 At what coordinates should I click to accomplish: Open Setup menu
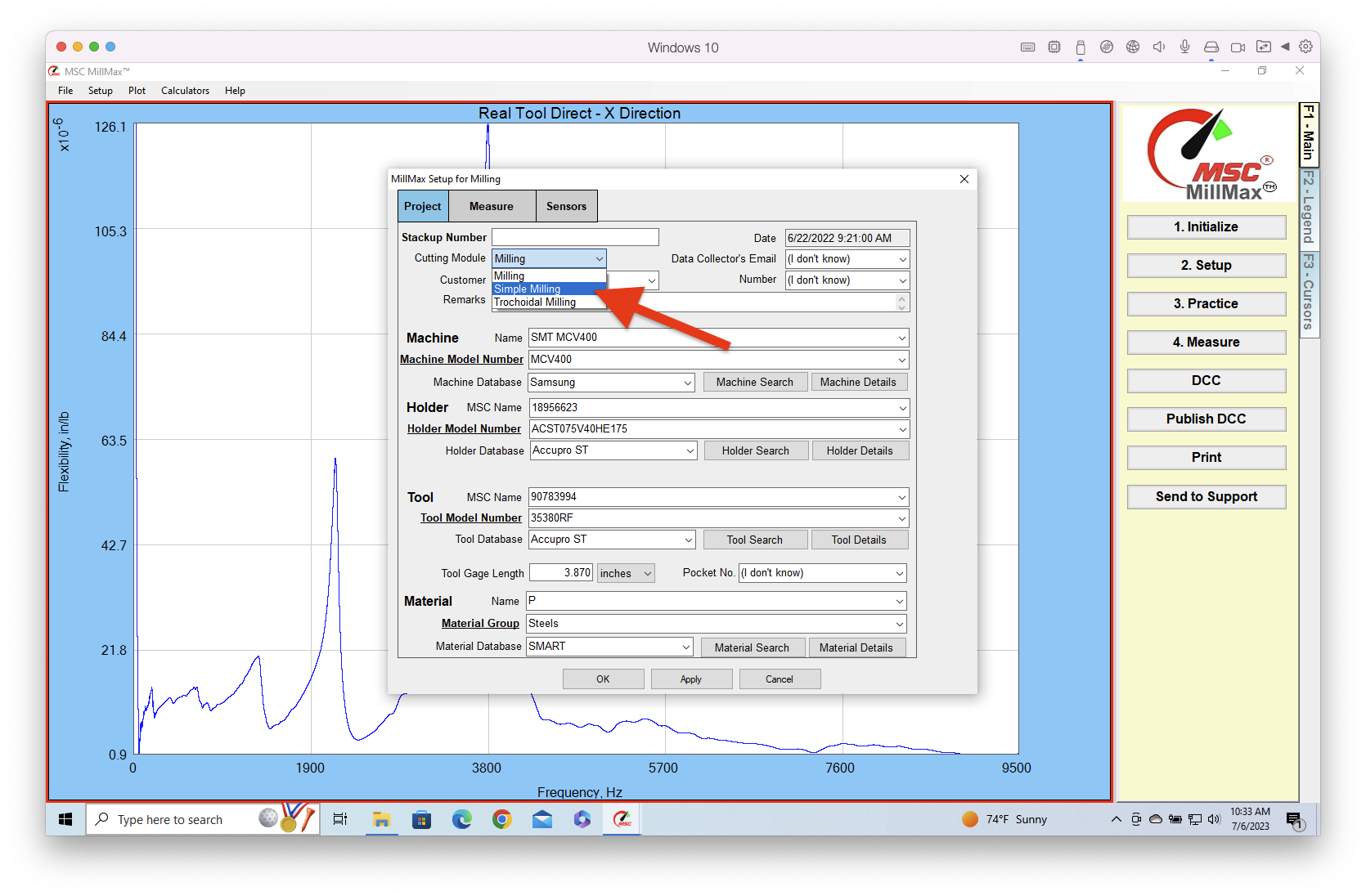pyautogui.click(x=101, y=91)
